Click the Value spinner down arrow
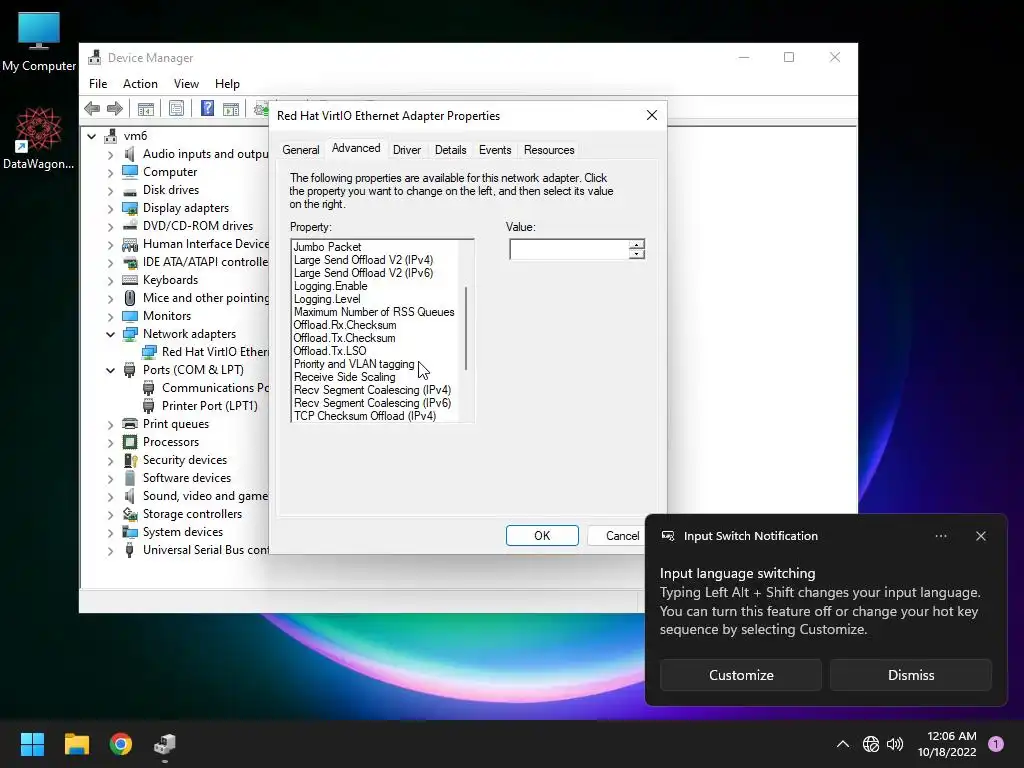Image resolution: width=1024 pixels, height=768 pixels. point(637,253)
